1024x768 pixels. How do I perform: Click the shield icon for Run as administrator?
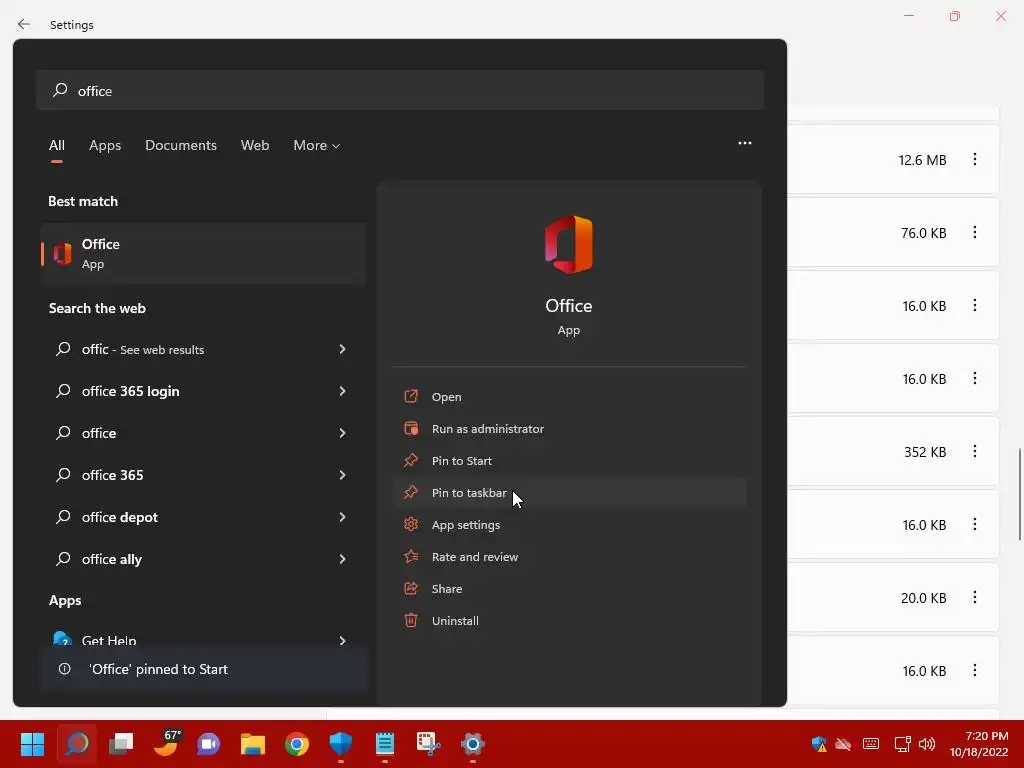(x=411, y=428)
